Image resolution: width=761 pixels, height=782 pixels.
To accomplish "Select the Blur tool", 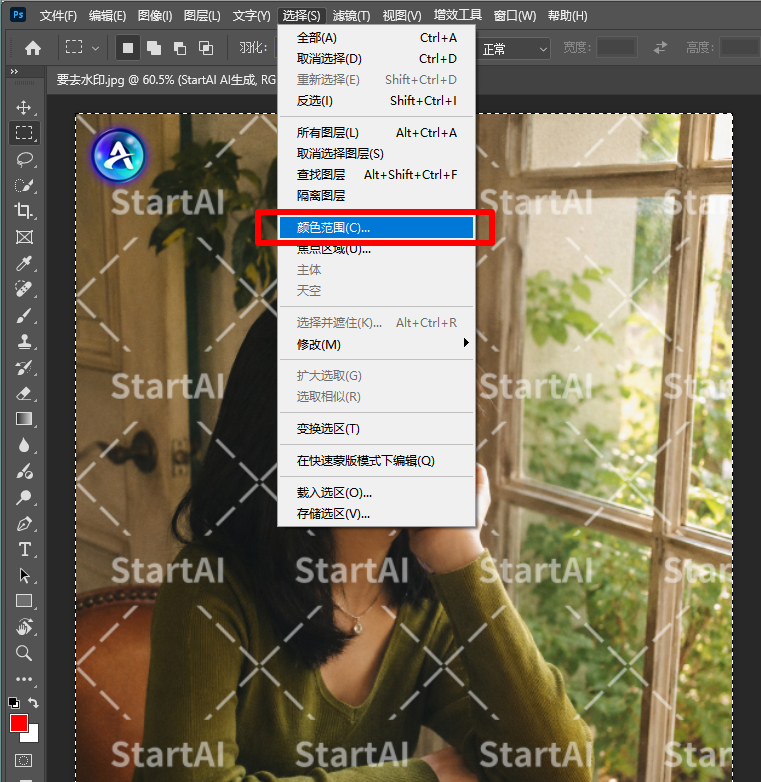I will [24, 445].
